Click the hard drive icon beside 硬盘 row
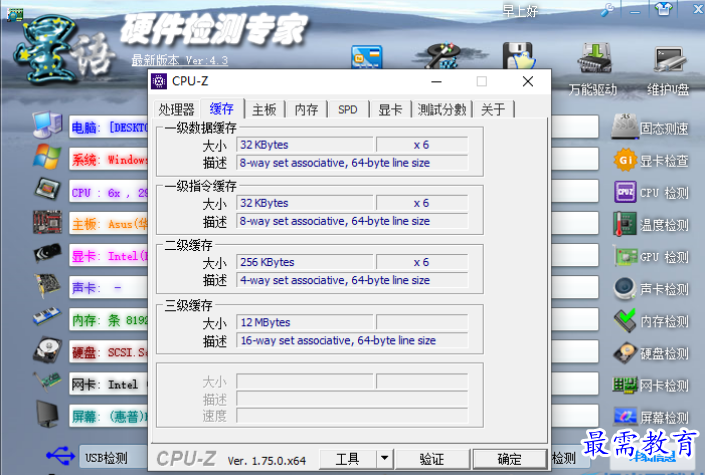This screenshot has height=475, width=705. [47, 350]
